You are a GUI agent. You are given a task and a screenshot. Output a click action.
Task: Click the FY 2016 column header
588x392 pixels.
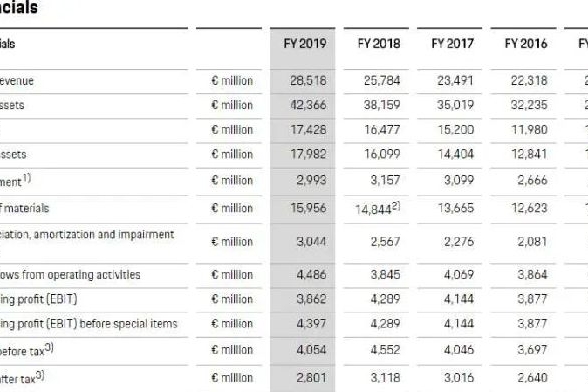tap(526, 44)
